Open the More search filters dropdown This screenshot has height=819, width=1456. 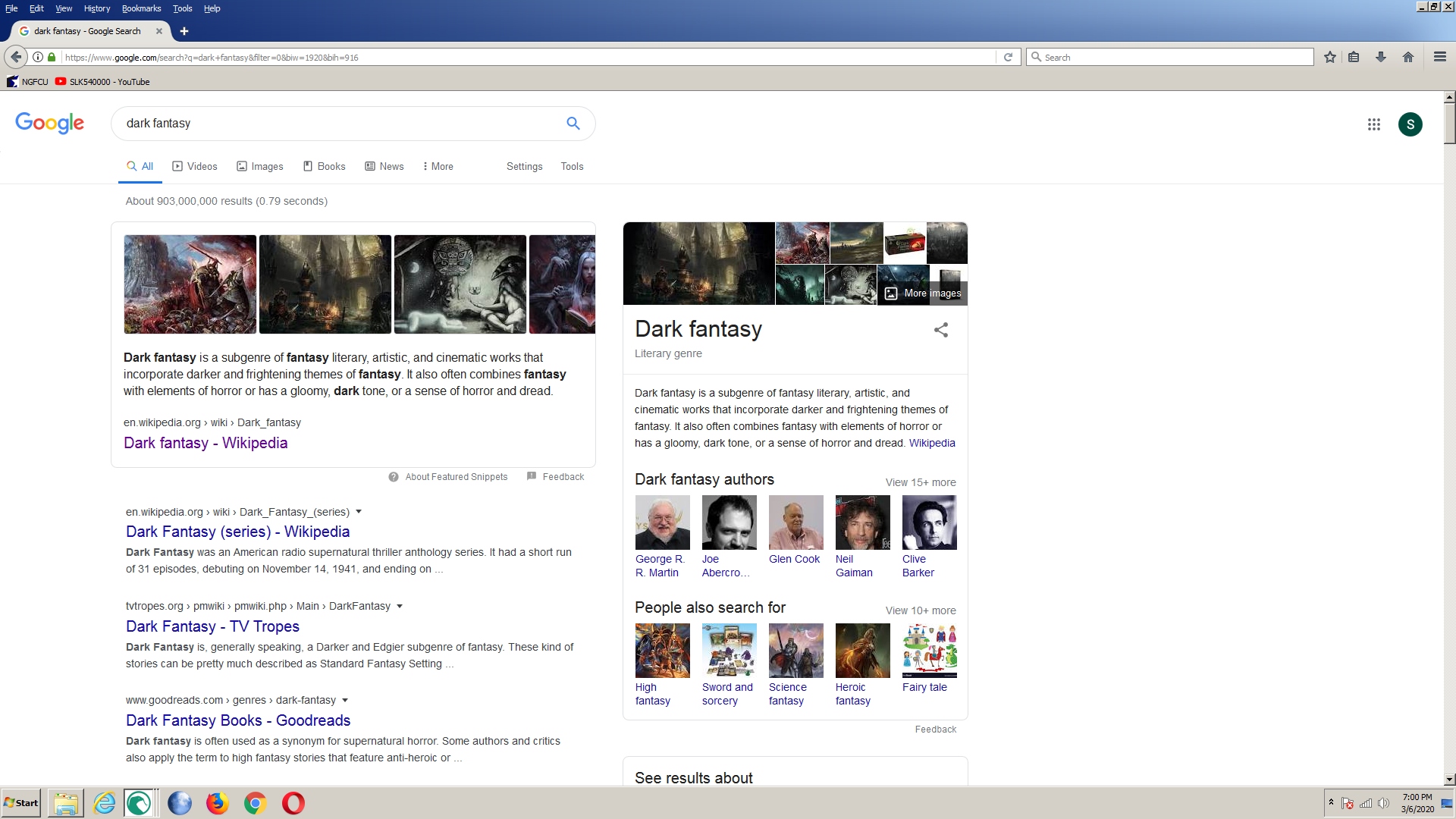[x=438, y=166]
